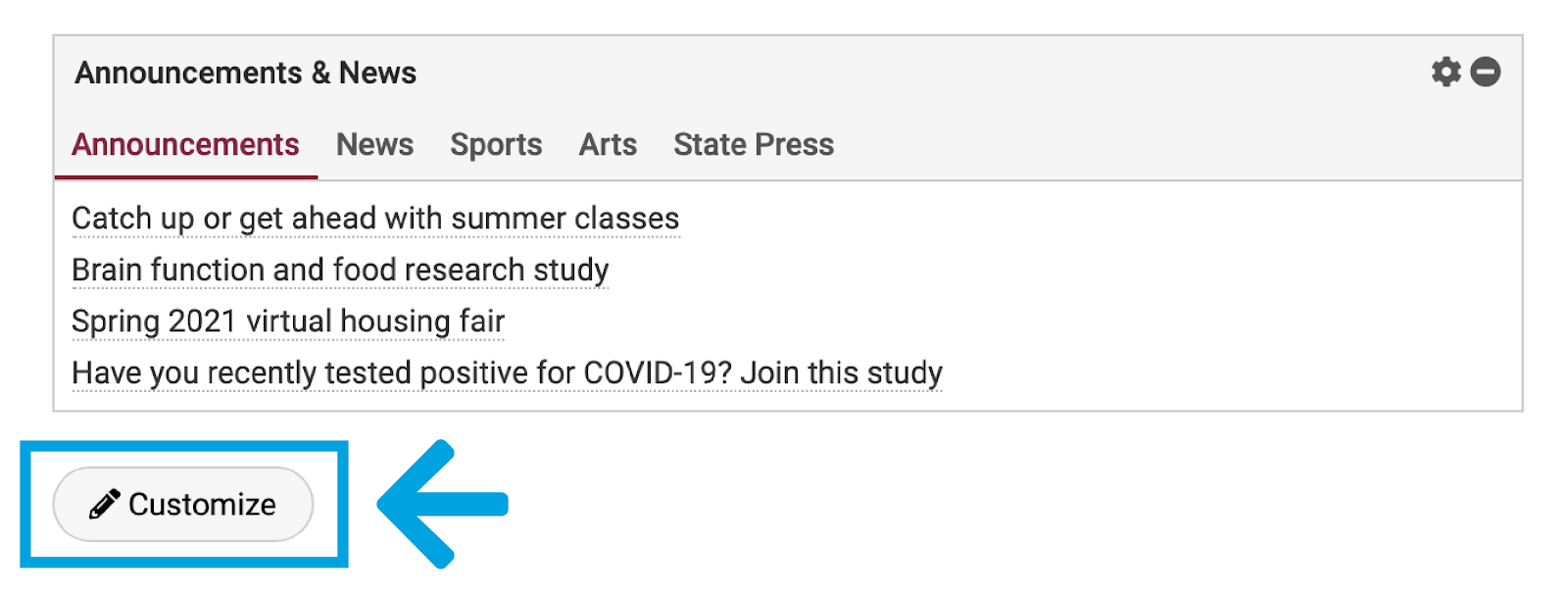Click the Announcements & News panel title
The image size is (1568, 598).
click(x=246, y=73)
